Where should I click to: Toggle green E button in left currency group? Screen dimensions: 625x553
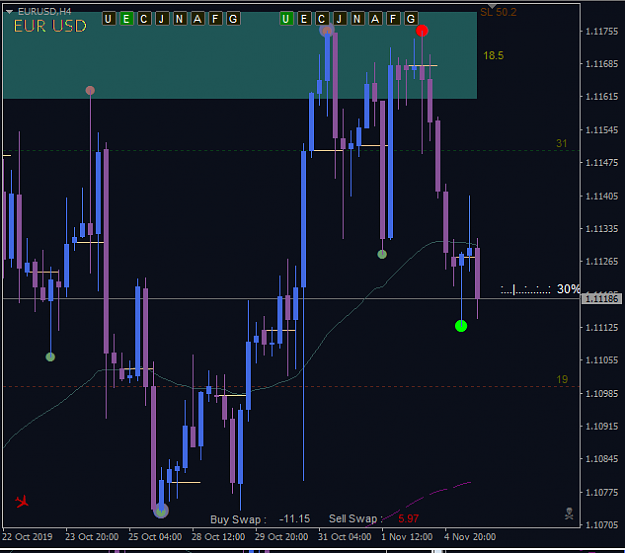coord(126,19)
